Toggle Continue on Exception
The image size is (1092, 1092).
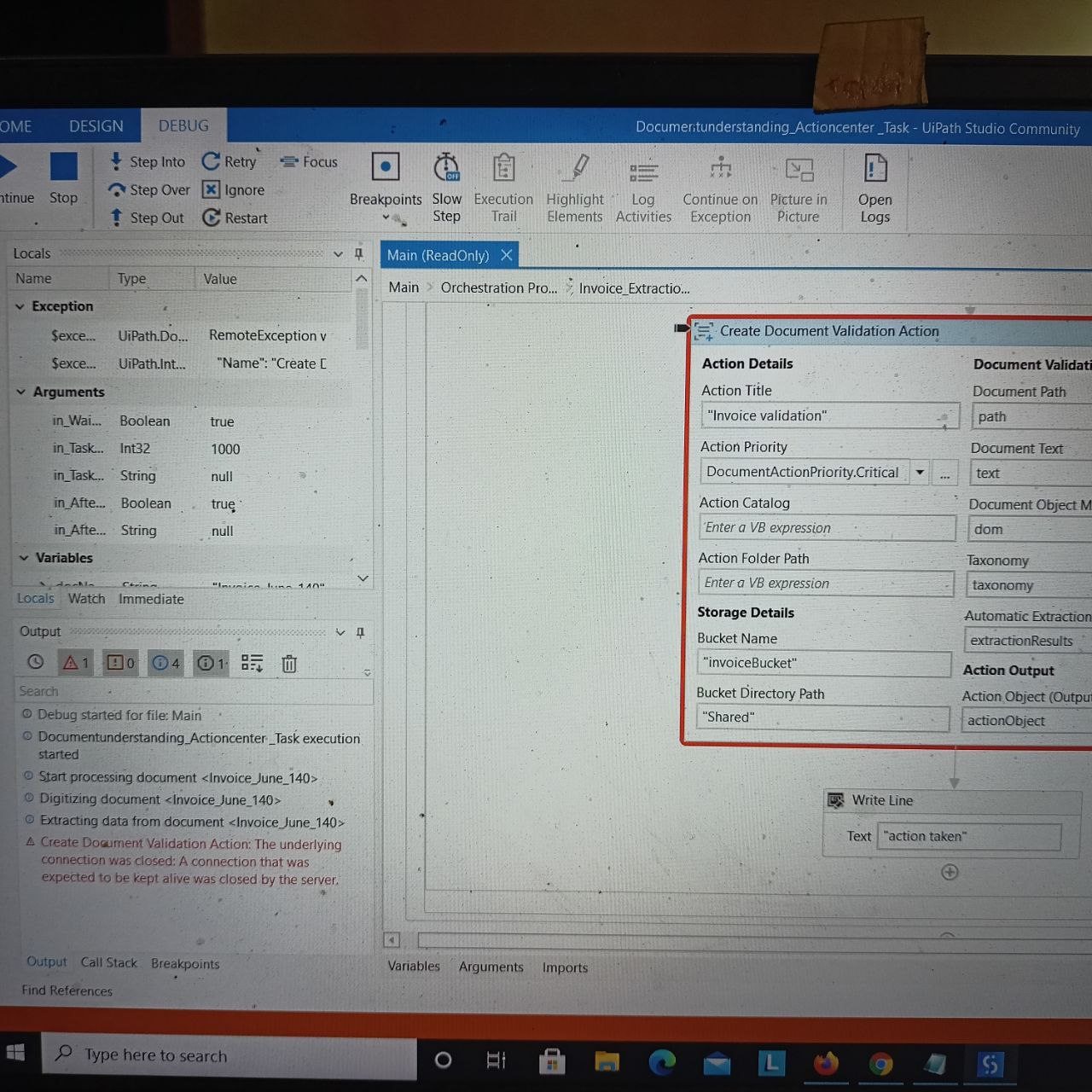coord(720,189)
